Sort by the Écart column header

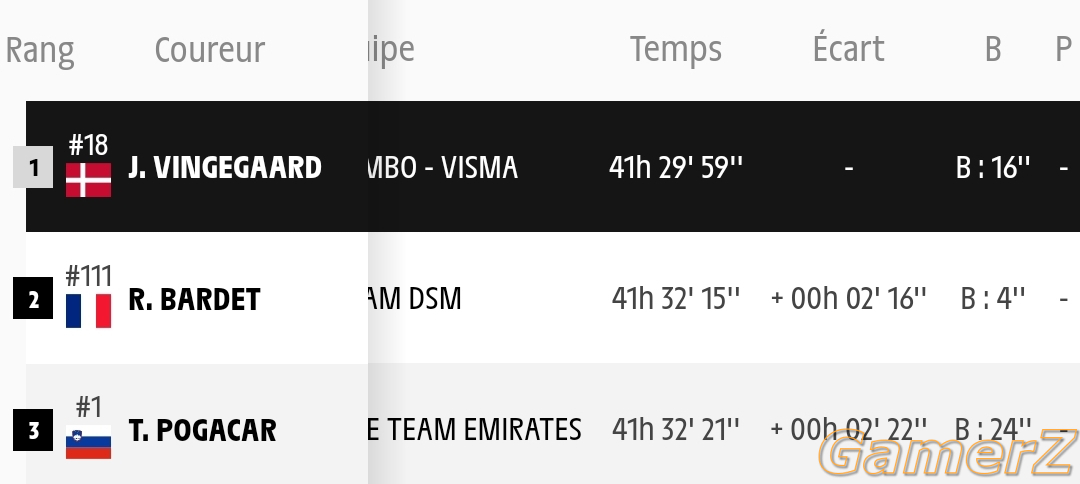pyautogui.click(x=849, y=48)
